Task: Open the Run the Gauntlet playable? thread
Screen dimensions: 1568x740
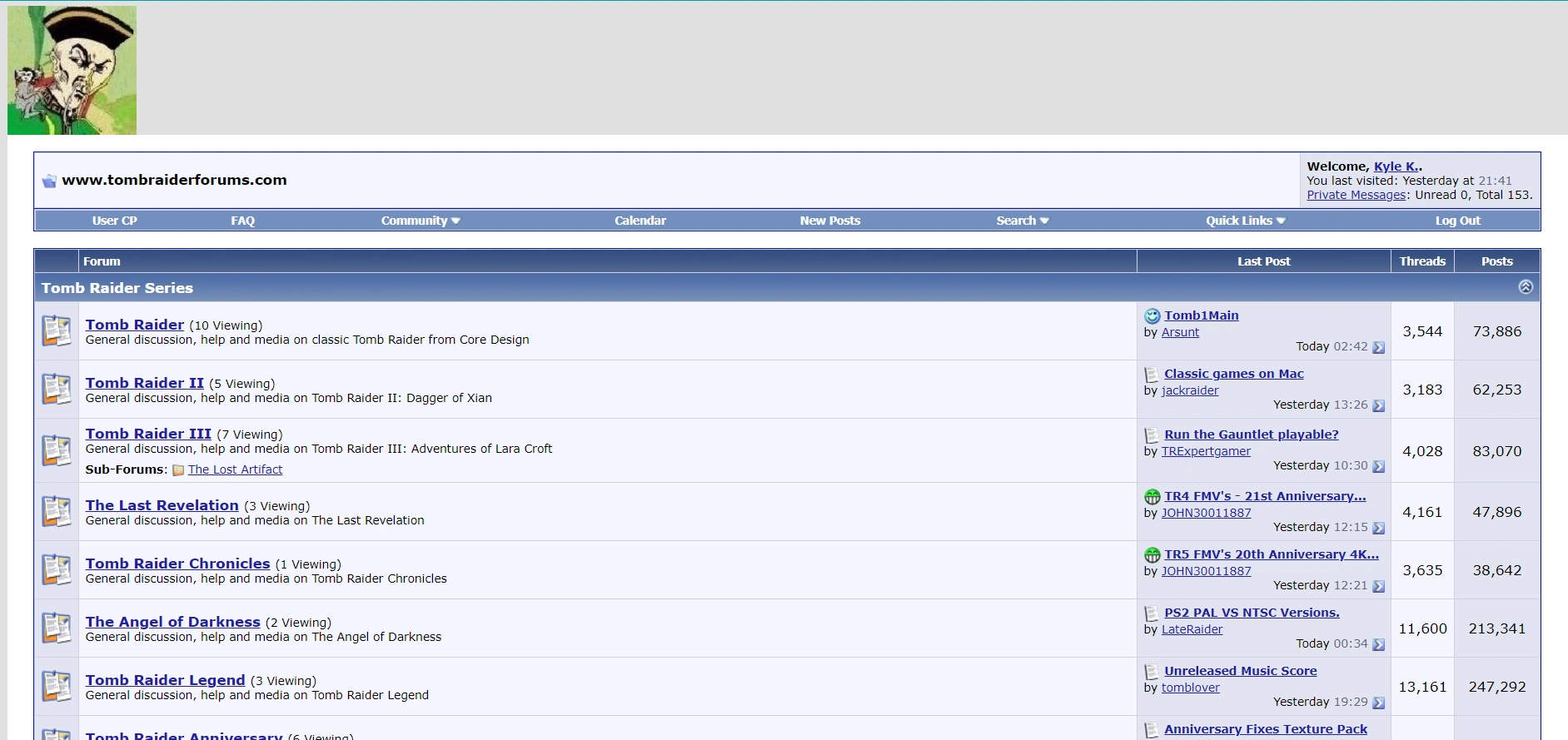Action: click(x=1252, y=435)
